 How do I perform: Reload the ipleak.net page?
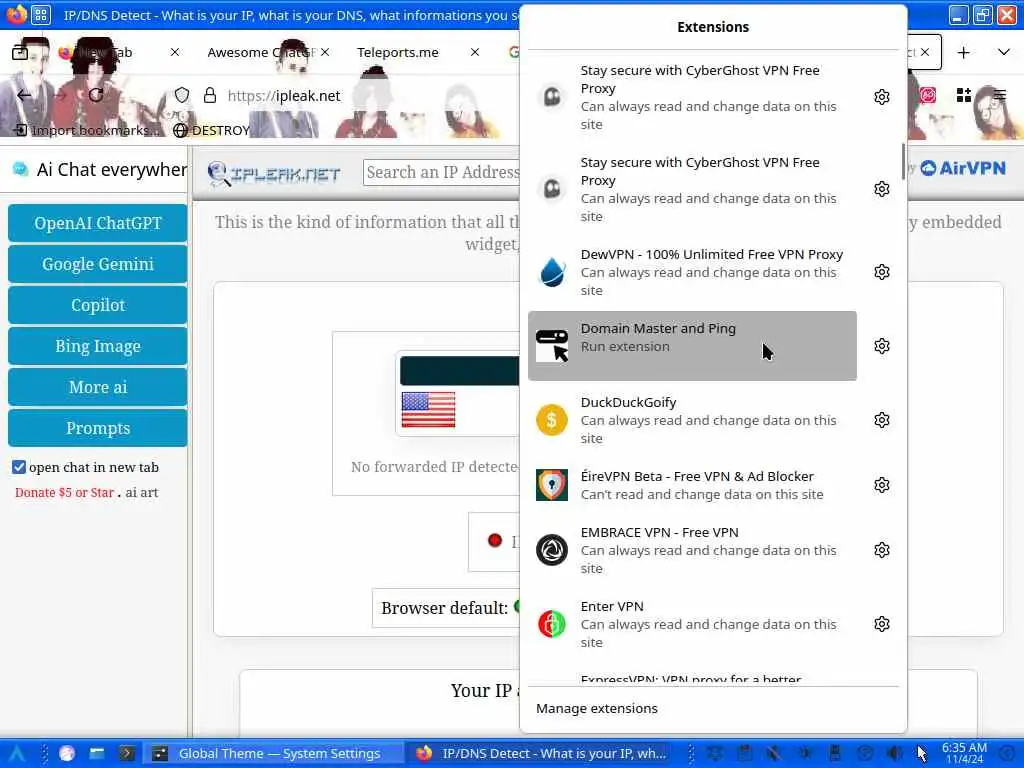[96, 95]
